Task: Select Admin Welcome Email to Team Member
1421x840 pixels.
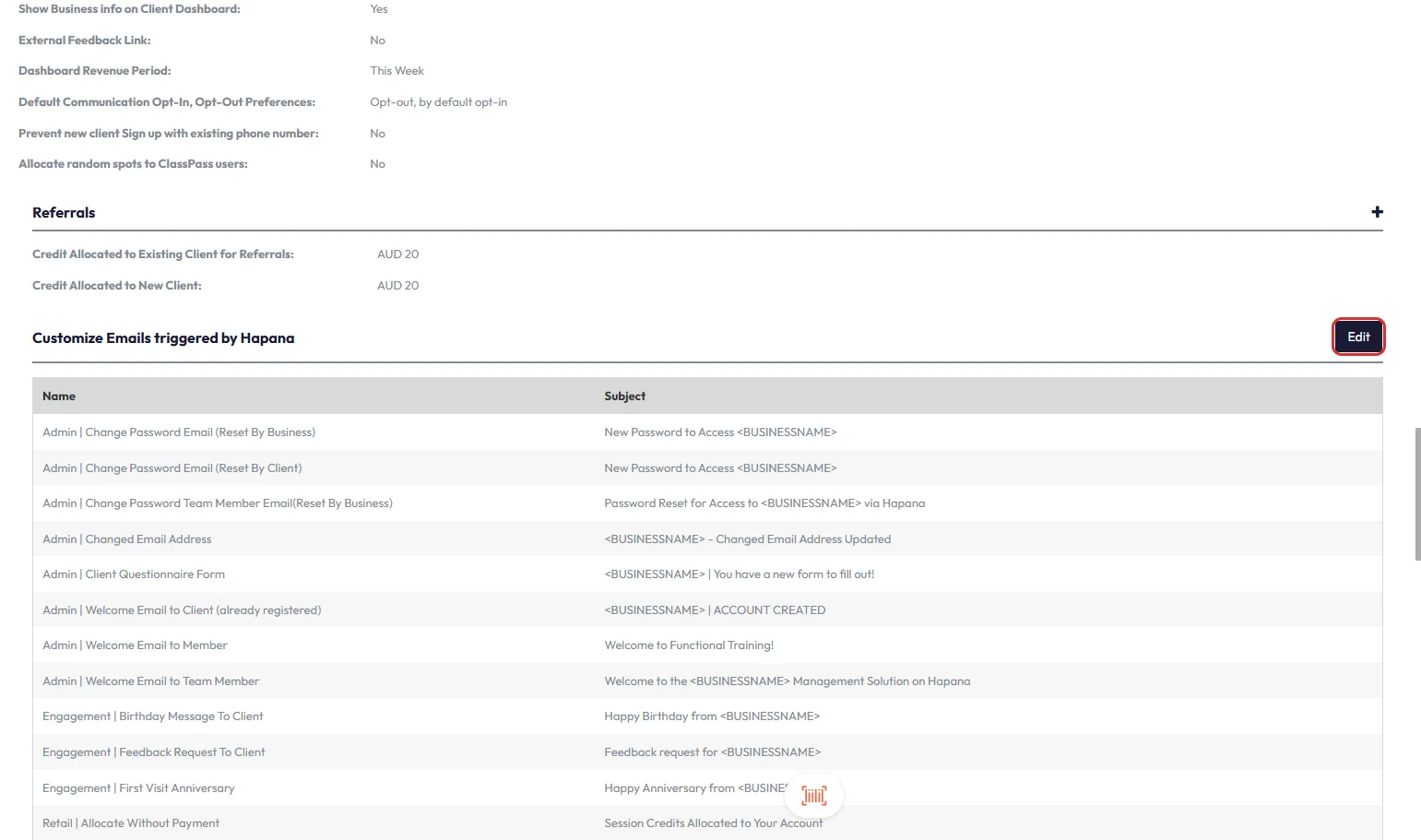Action: [151, 681]
